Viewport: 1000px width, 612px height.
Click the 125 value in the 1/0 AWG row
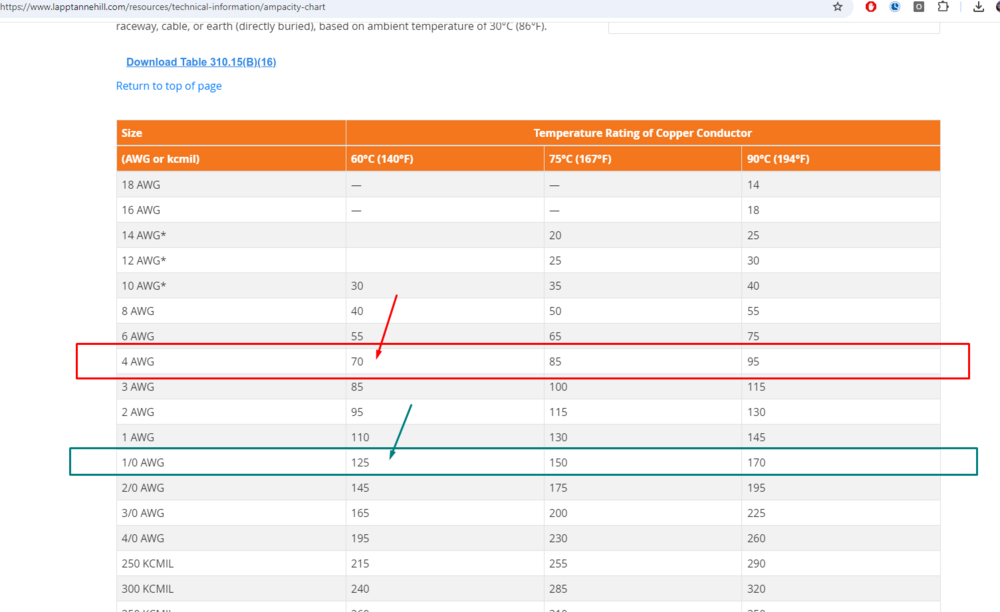point(360,462)
